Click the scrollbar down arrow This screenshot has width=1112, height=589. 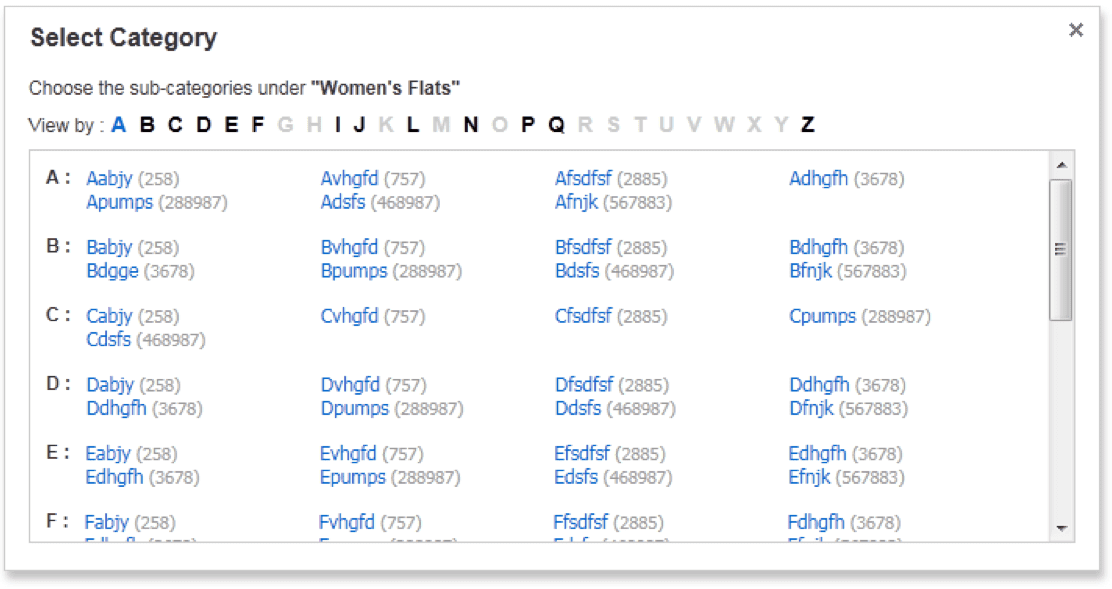tap(1061, 528)
